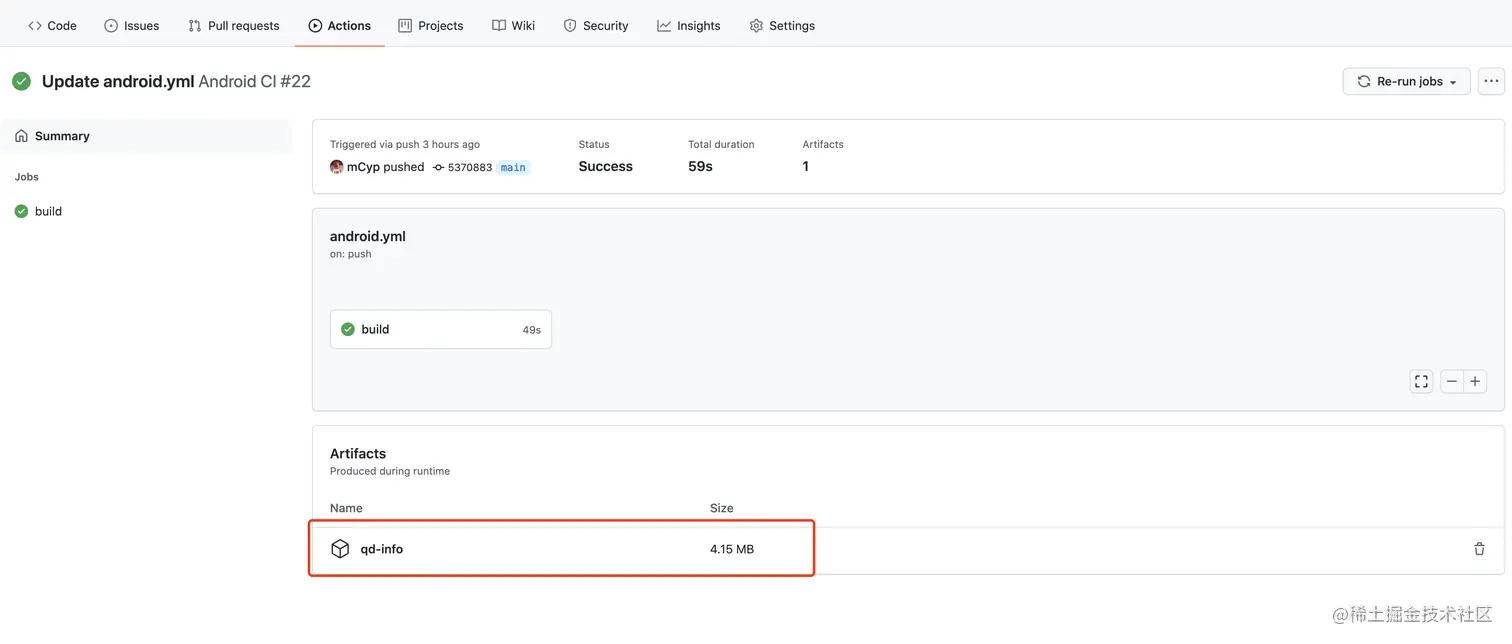Click the 49s build duration

pyautogui.click(x=532, y=330)
